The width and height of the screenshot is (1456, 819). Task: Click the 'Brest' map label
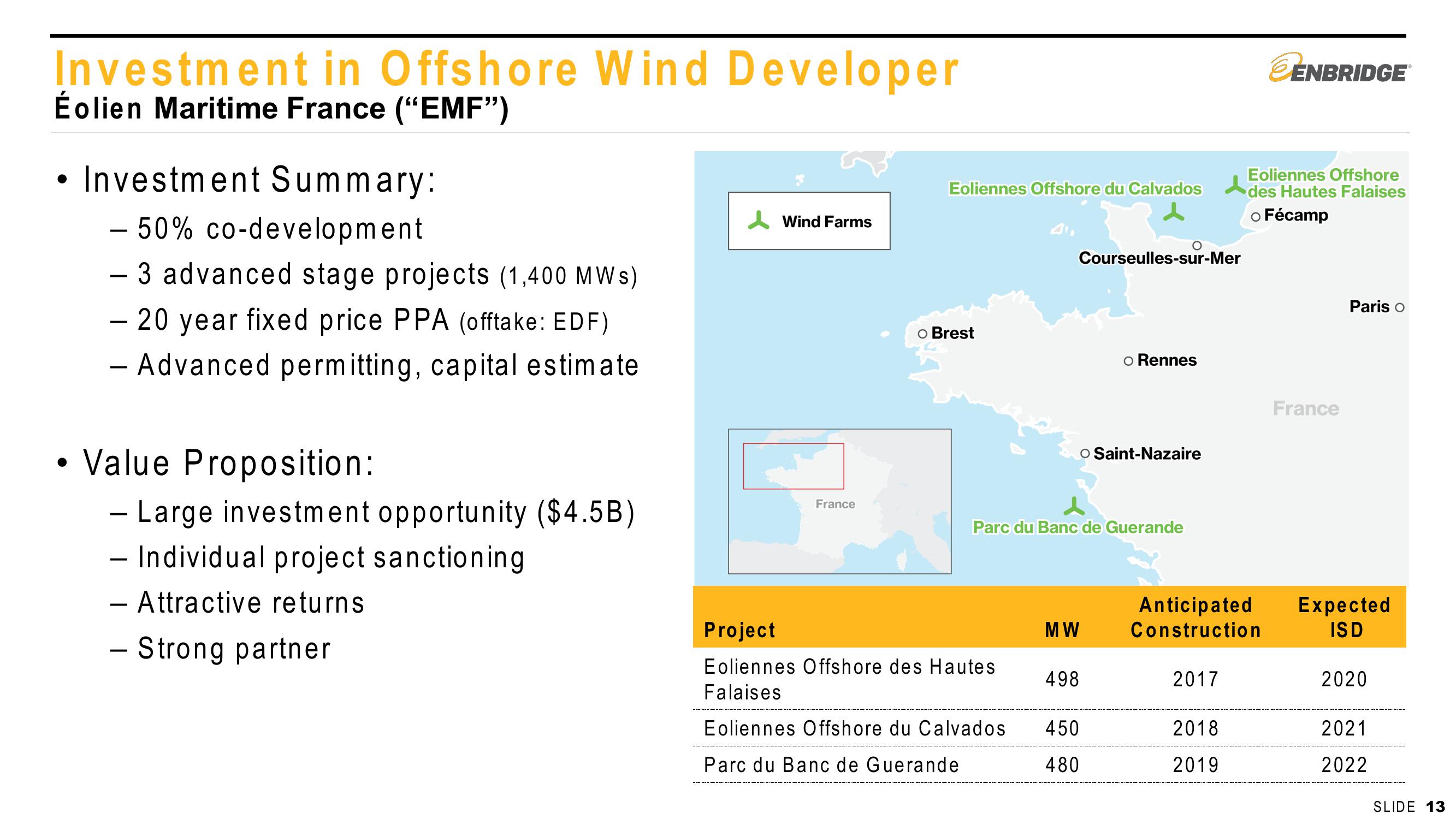[x=952, y=333]
